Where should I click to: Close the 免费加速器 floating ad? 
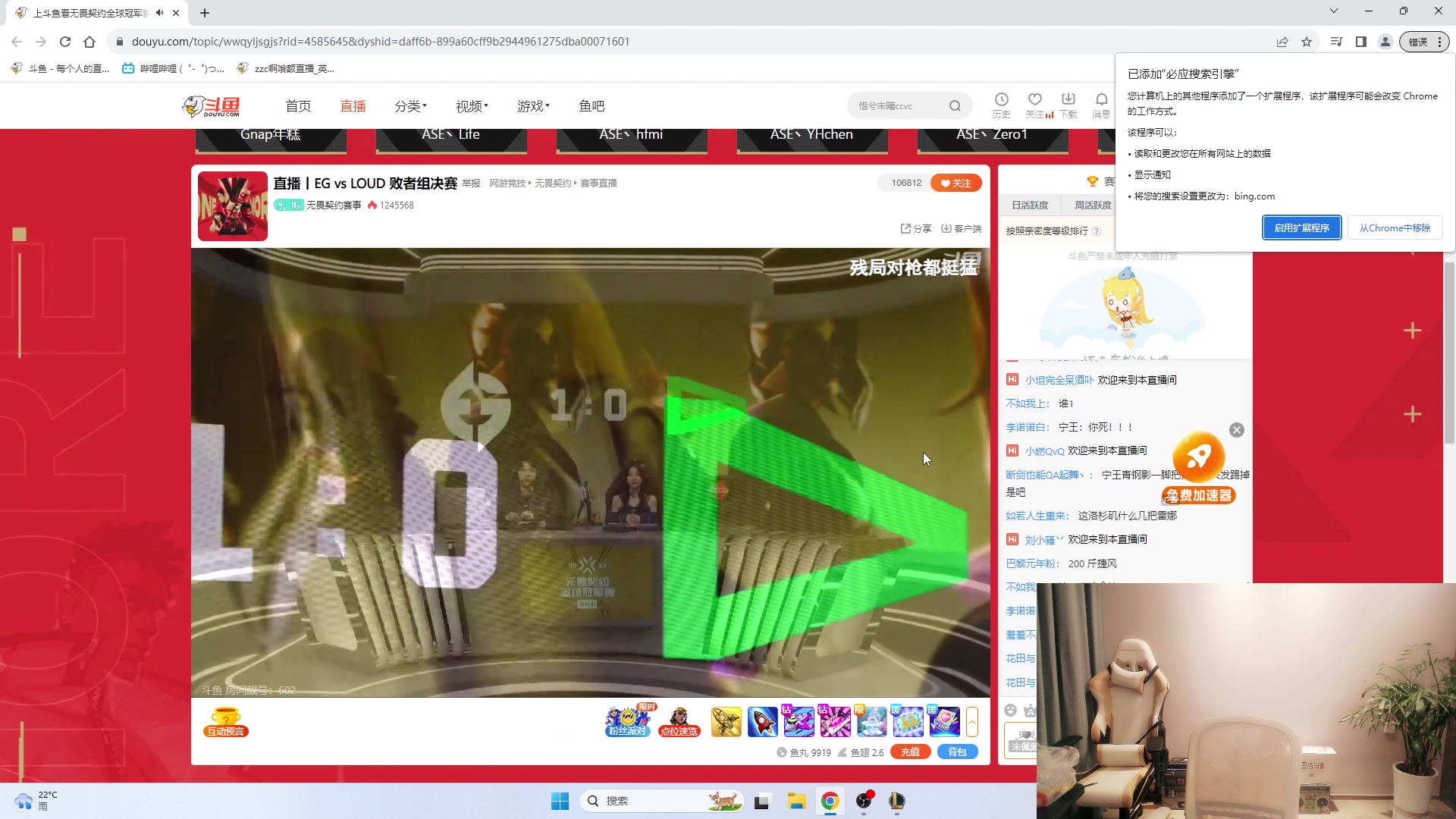[x=1237, y=430]
